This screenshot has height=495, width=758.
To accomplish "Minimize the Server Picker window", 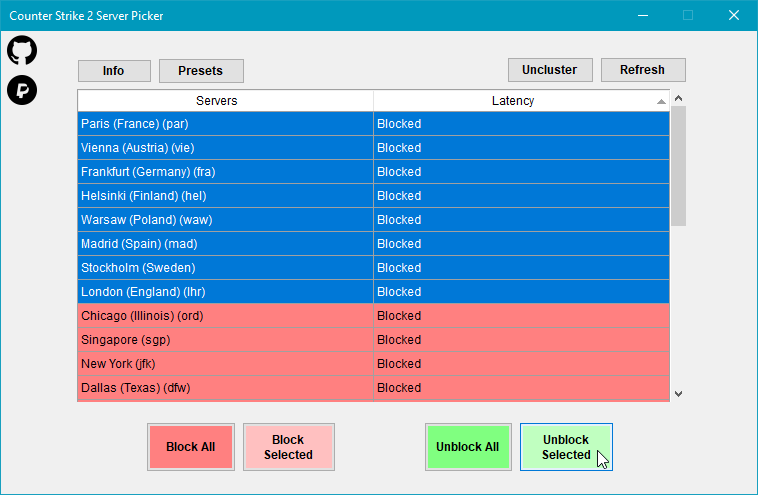I will coord(643,15).
